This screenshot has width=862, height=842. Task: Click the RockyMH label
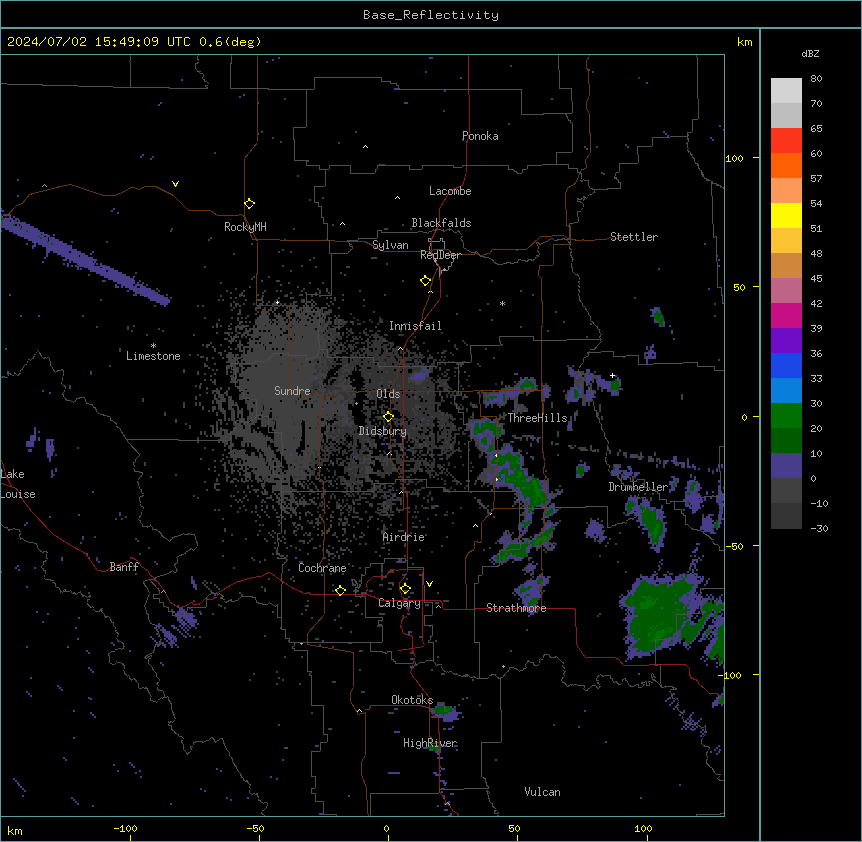click(245, 227)
